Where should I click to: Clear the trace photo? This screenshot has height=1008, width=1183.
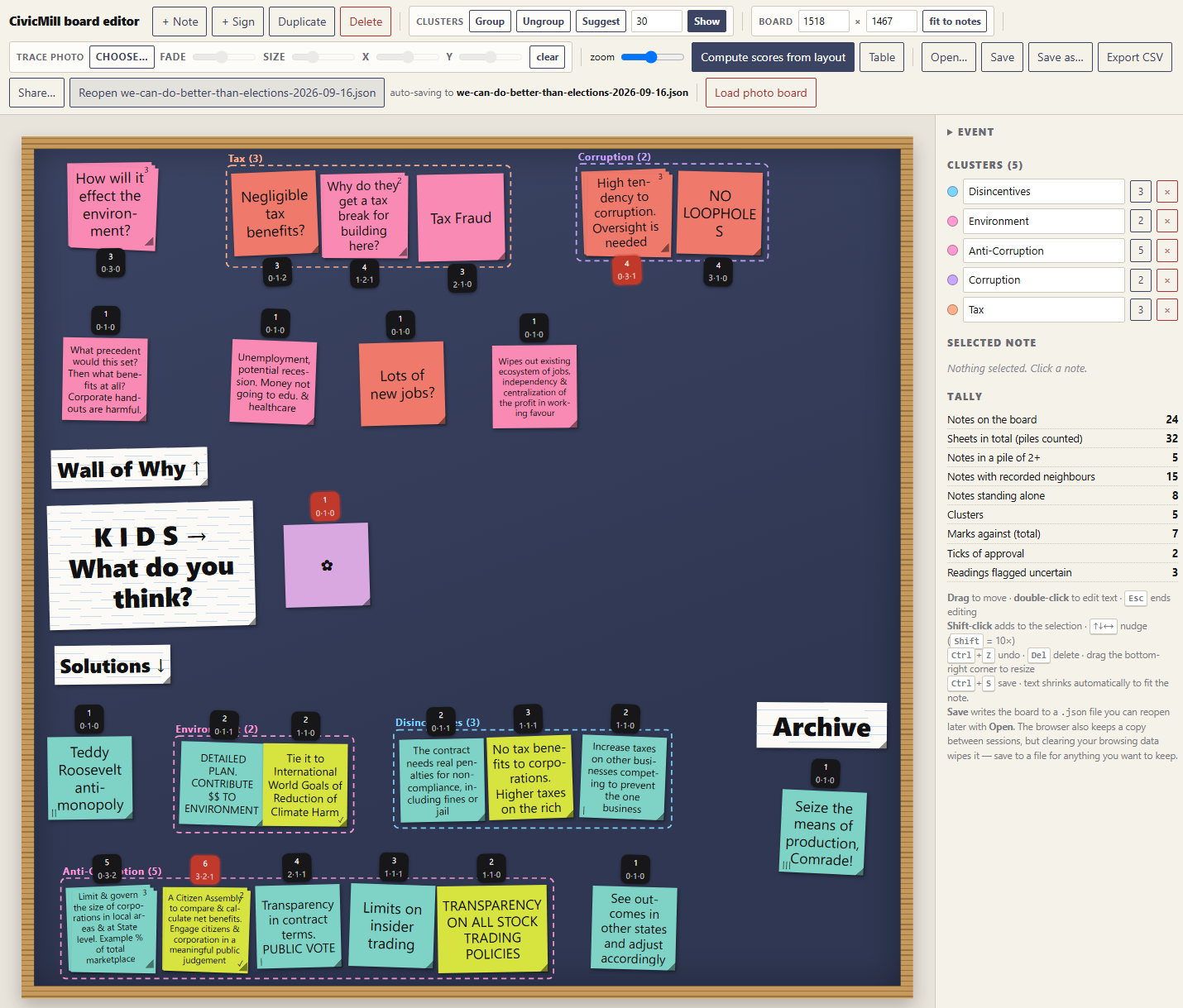[x=547, y=57]
